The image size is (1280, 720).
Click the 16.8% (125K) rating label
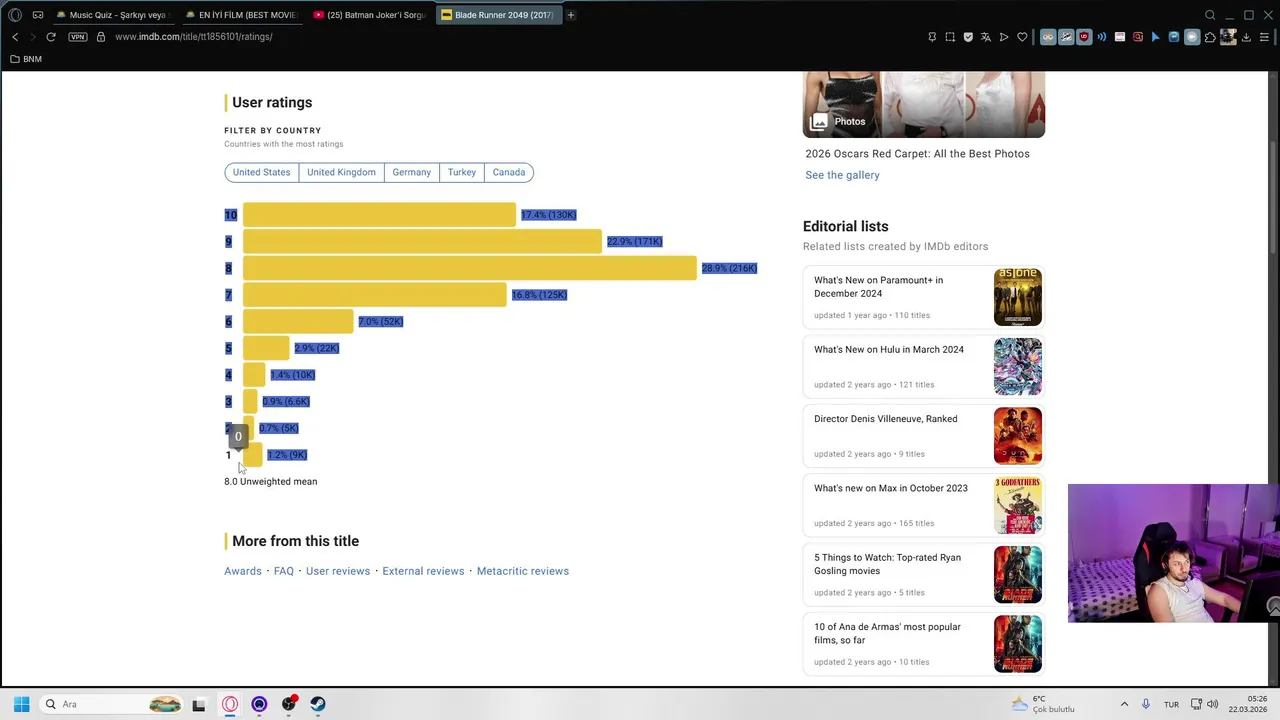[539, 295]
